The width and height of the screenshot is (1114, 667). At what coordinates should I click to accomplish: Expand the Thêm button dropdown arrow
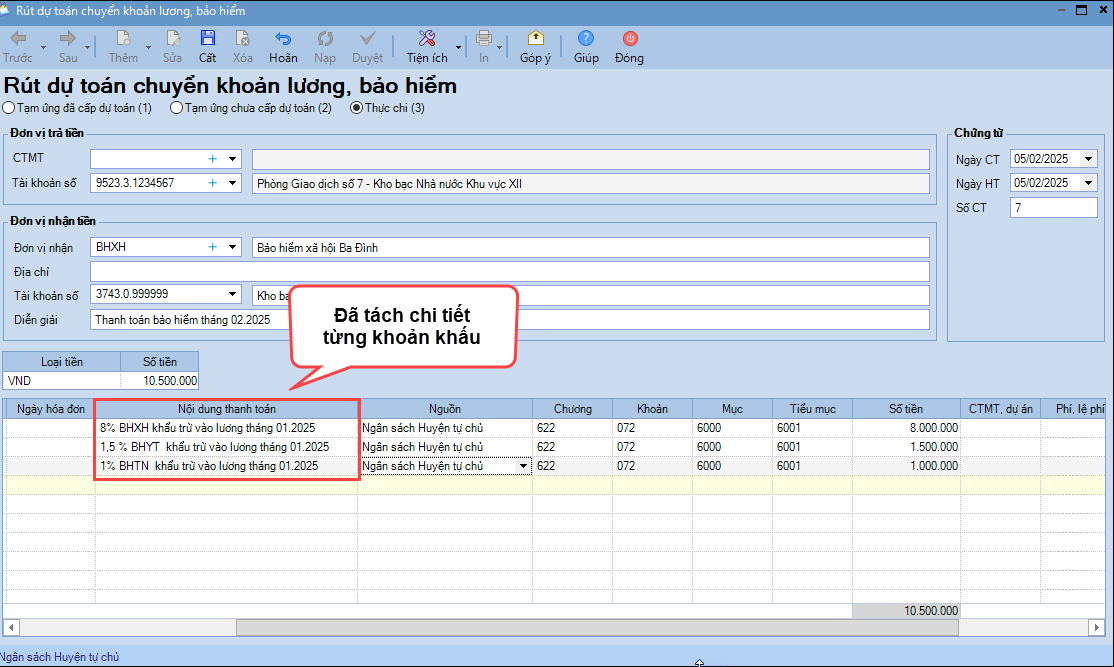pos(148,48)
